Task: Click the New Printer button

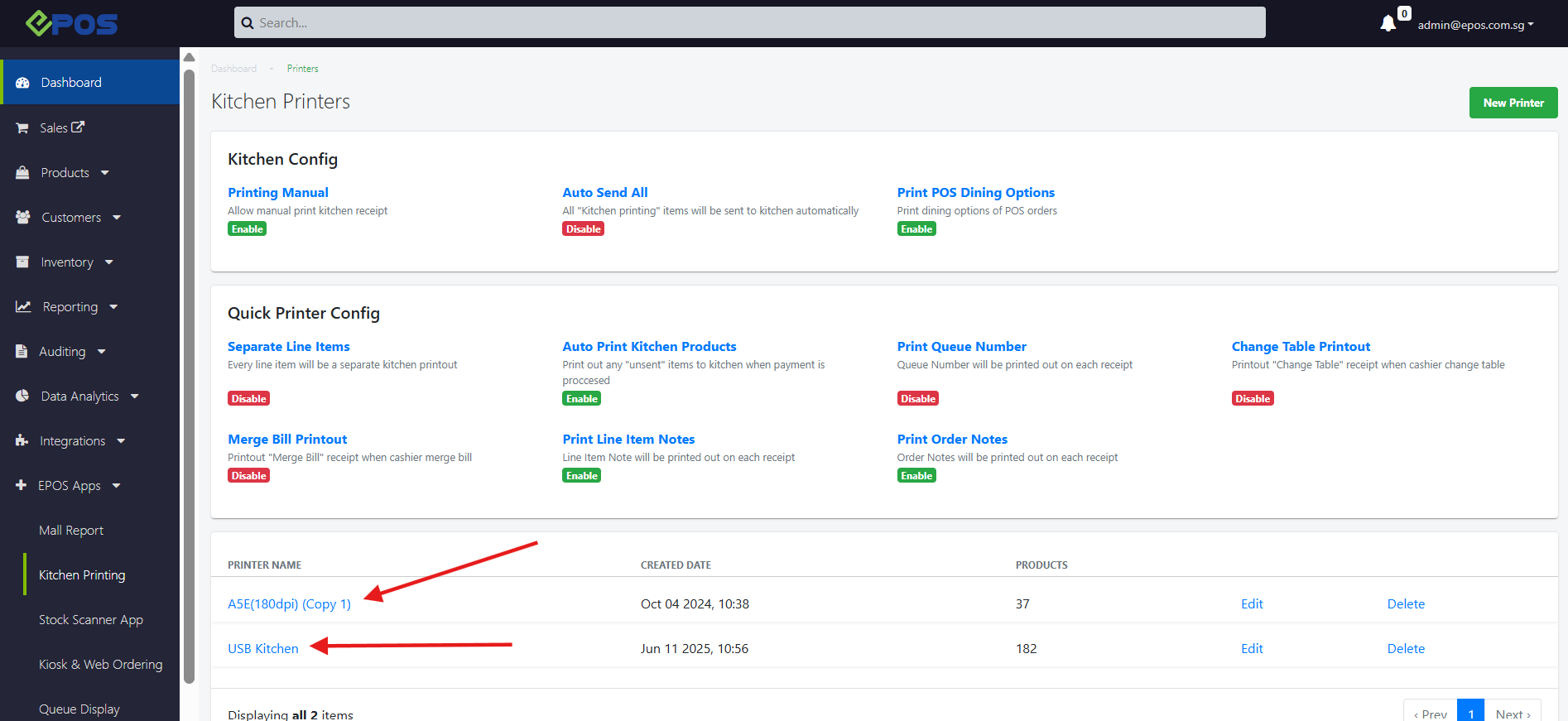Action: pos(1513,103)
